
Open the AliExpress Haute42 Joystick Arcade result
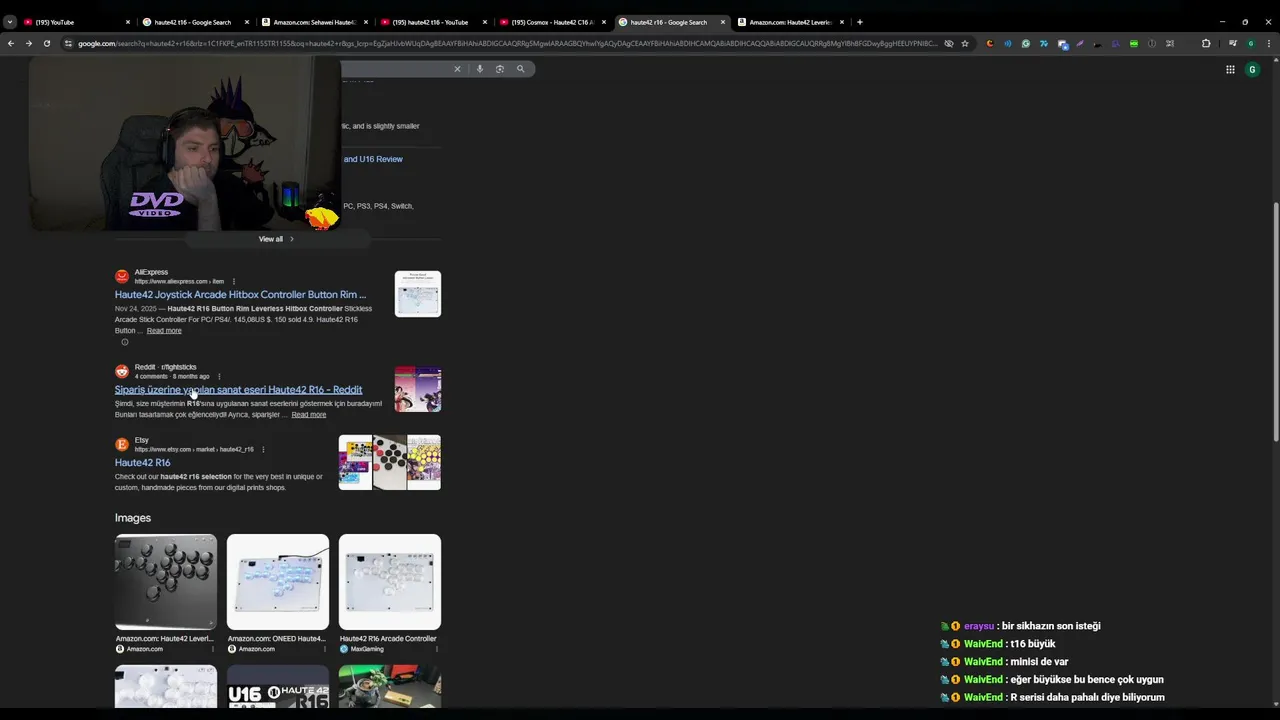coord(240,295)
